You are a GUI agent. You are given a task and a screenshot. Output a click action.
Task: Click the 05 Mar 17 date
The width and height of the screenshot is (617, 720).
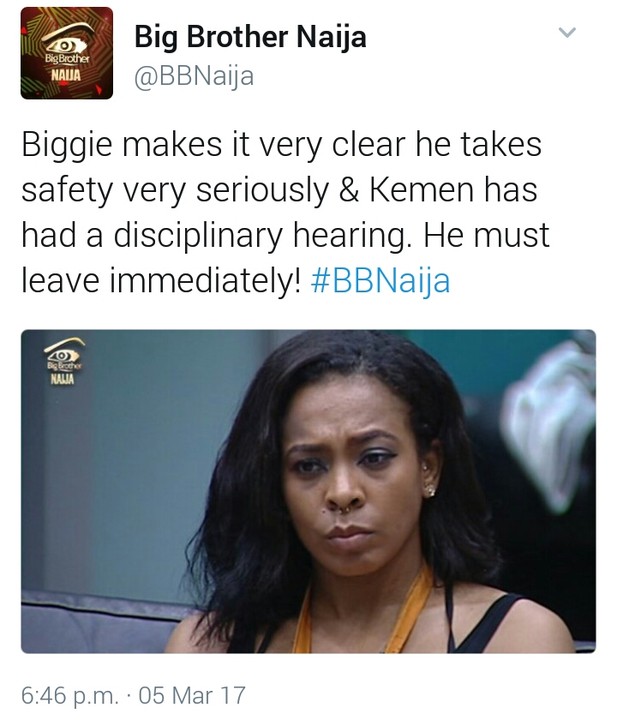[192, 695]
